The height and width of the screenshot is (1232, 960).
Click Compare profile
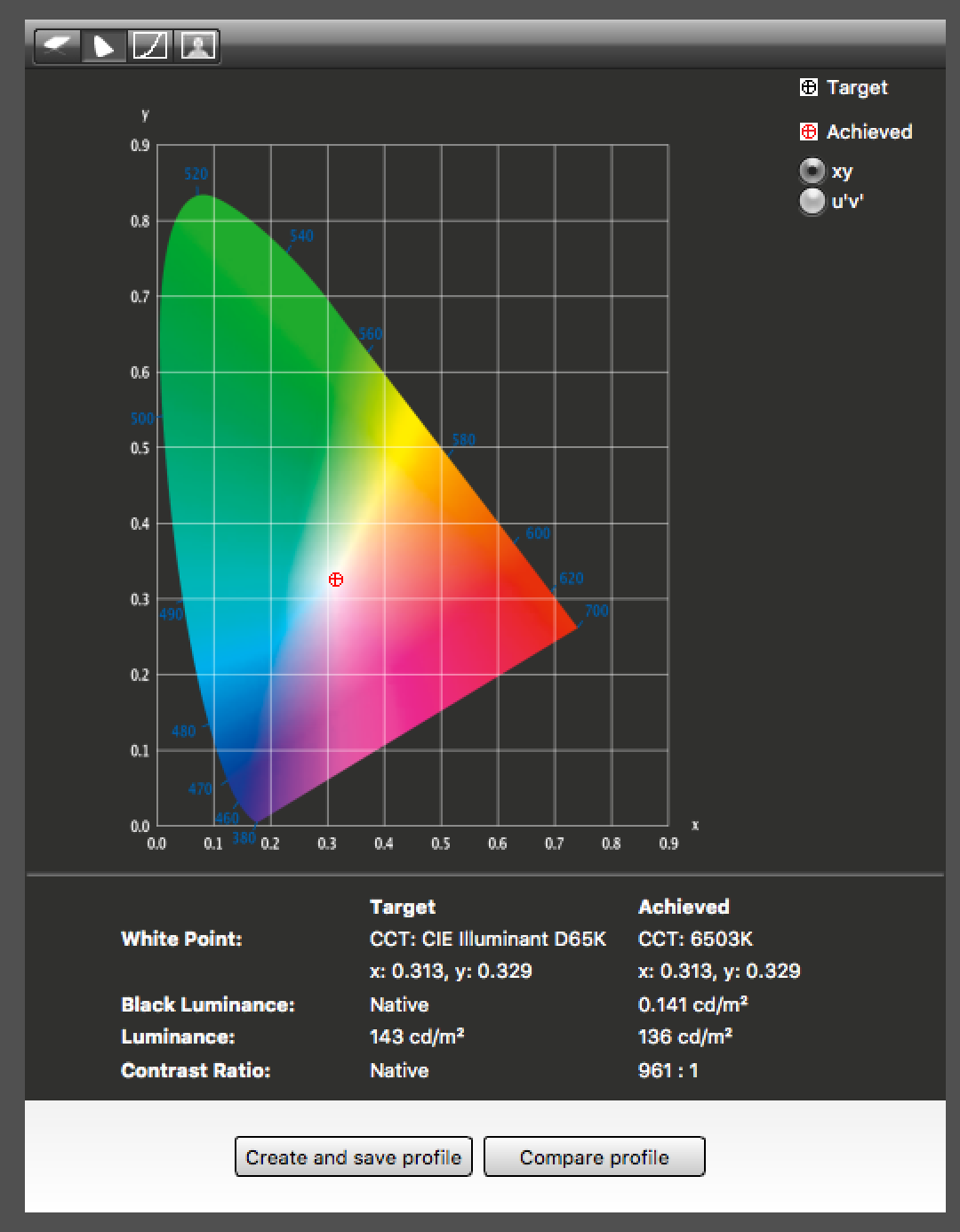tap(594, 1156)
